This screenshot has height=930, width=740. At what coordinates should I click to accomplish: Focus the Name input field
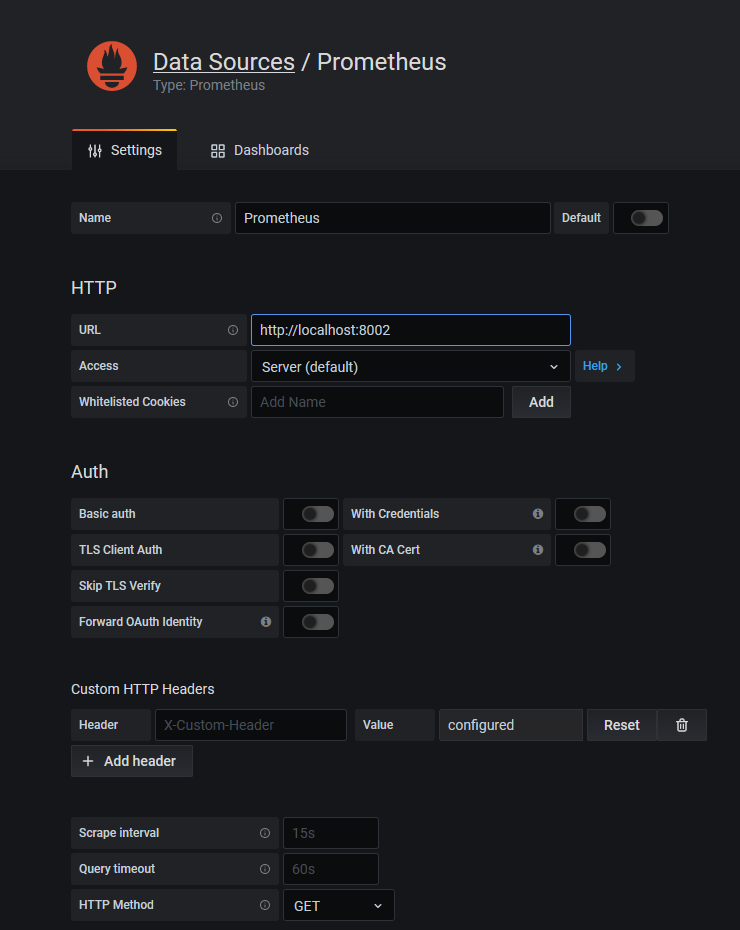tap(393, 218)
